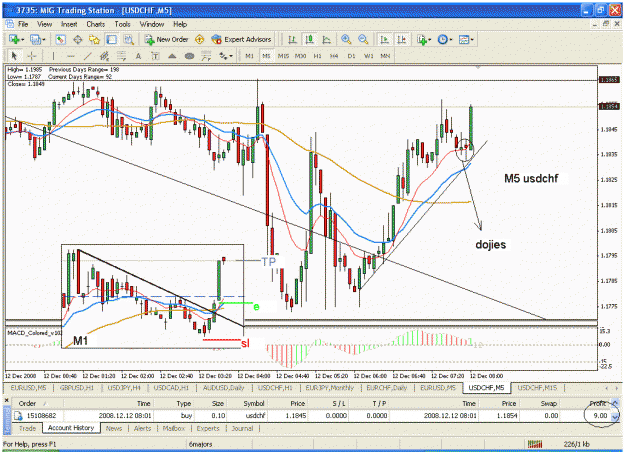Open the Help menu

click(x=180, y=24)
